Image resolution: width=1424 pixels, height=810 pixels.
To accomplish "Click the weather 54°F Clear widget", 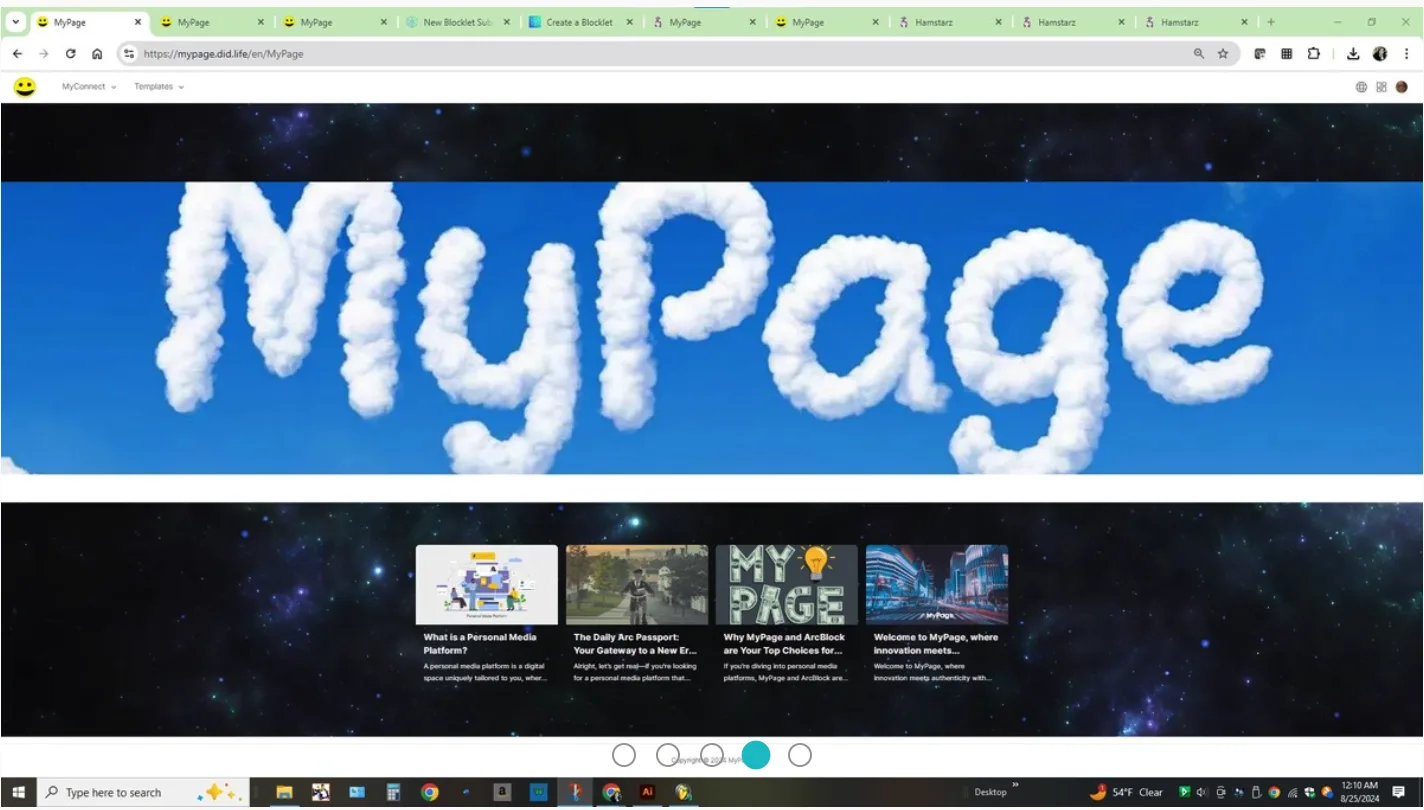I will click(1126, 792).
